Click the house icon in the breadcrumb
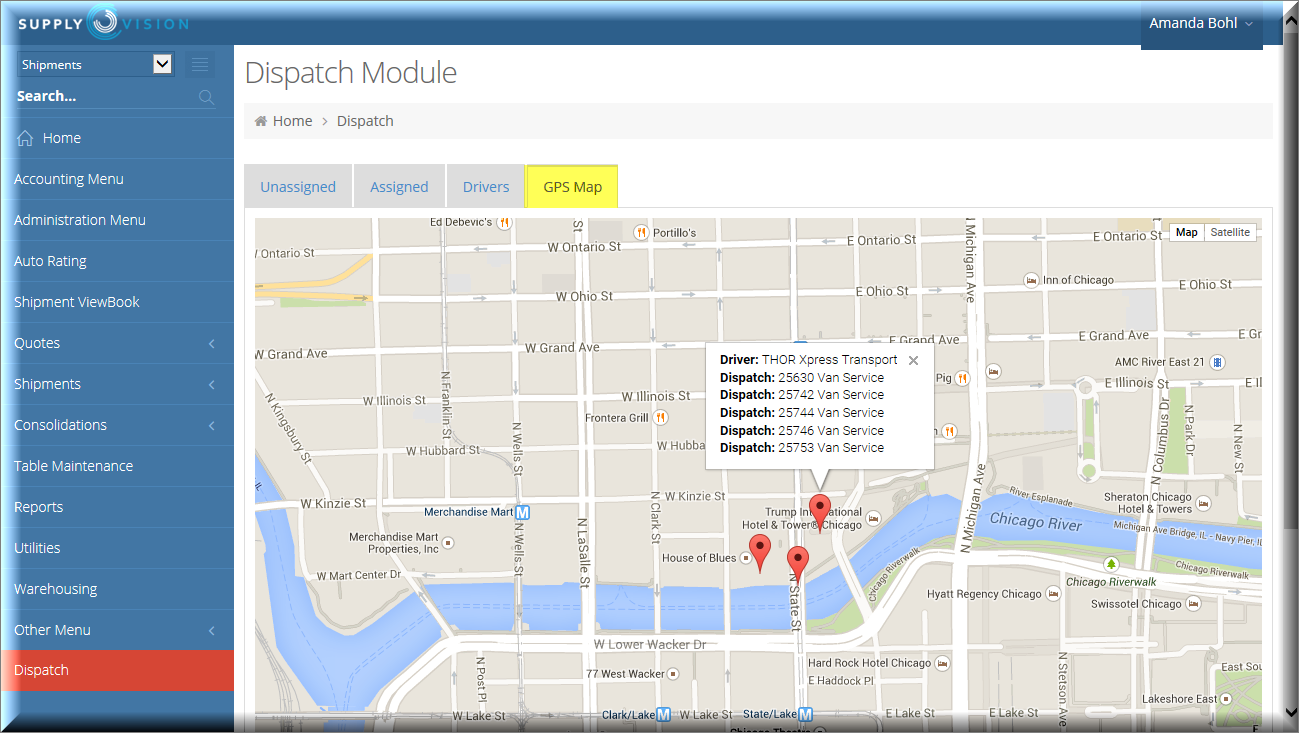The width and height of the screenshot is (1299, 733). 261,121
